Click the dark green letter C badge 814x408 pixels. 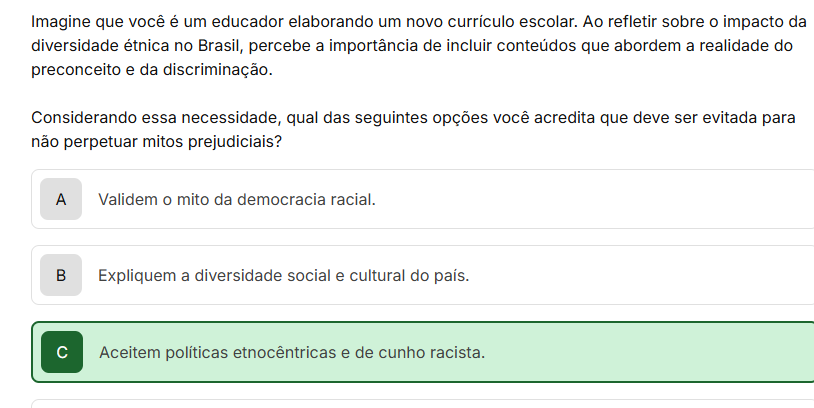tap(62, 352)
